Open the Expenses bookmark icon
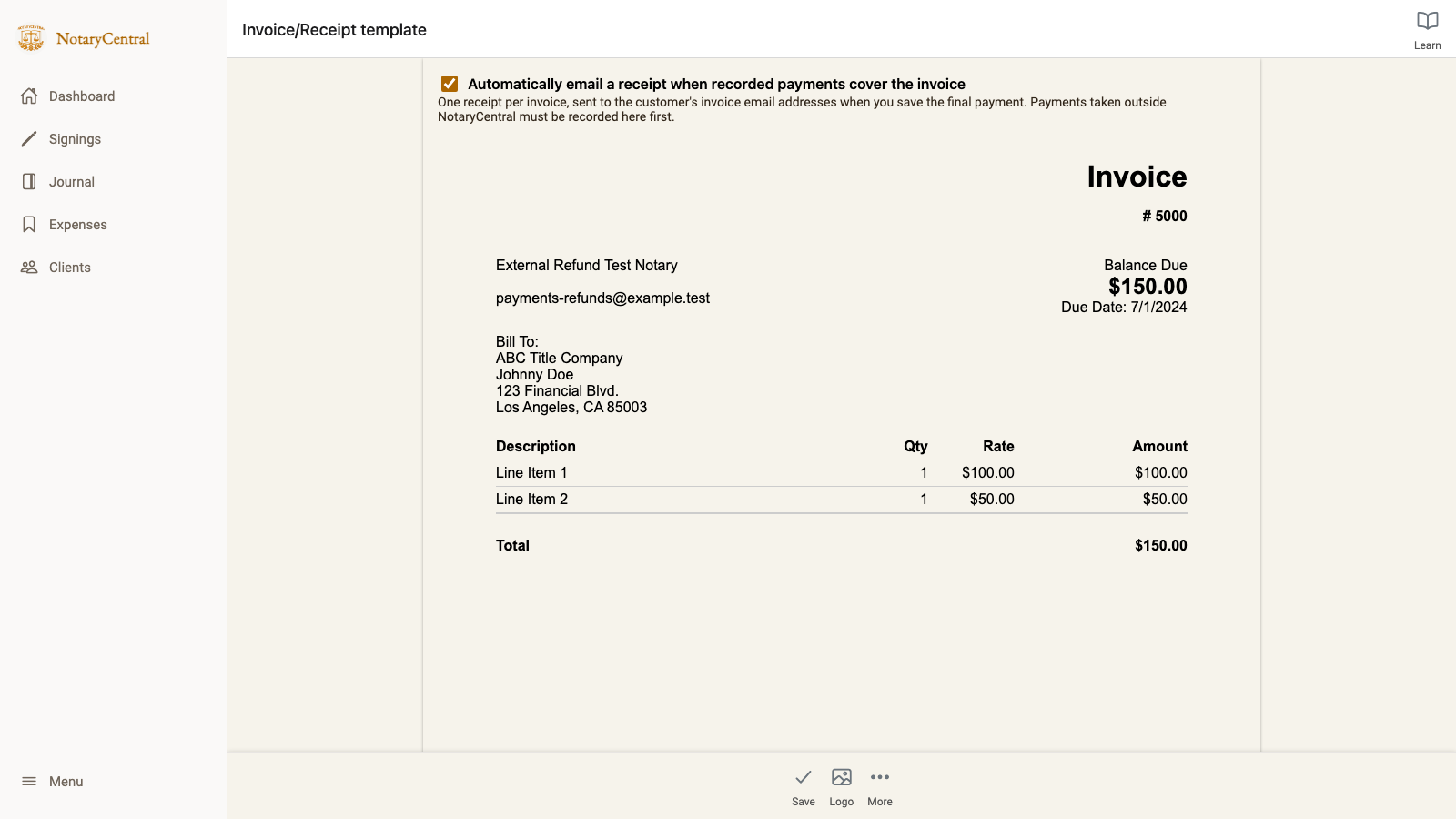Screen dimensions: 1456x819 click(x=29, y=224)
